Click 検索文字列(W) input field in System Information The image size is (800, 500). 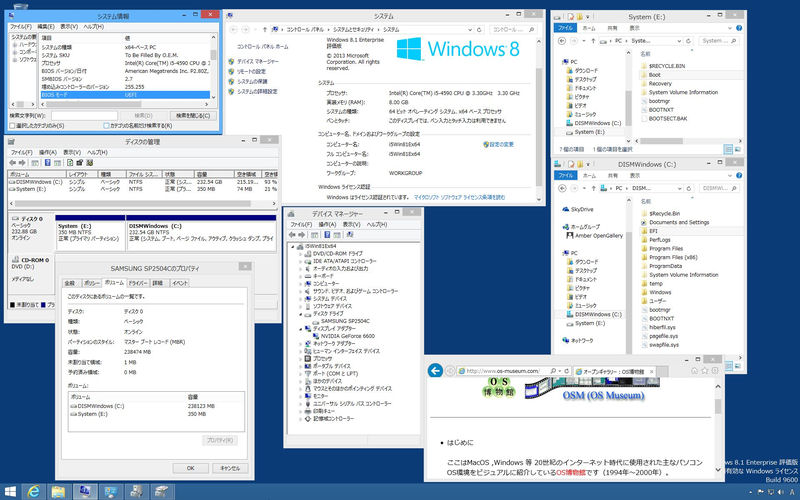[84, 116]
